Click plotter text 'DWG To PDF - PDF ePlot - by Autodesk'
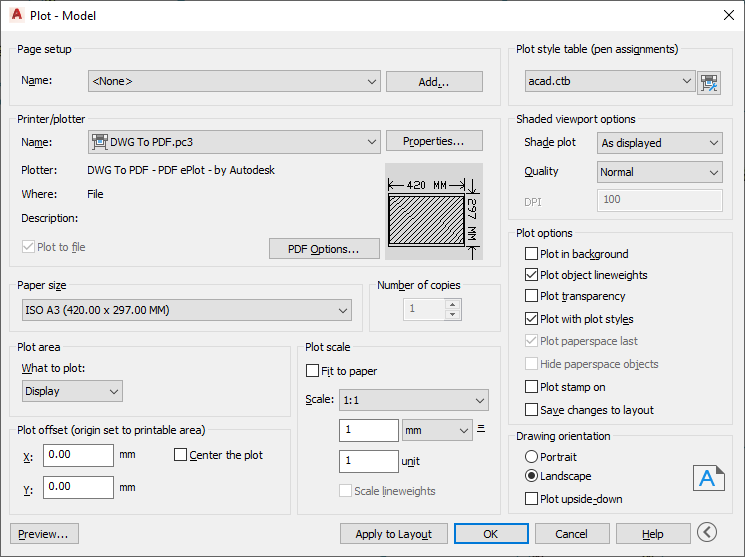The height and width of the screenshot is (557, 745). [x=181, y=170]
